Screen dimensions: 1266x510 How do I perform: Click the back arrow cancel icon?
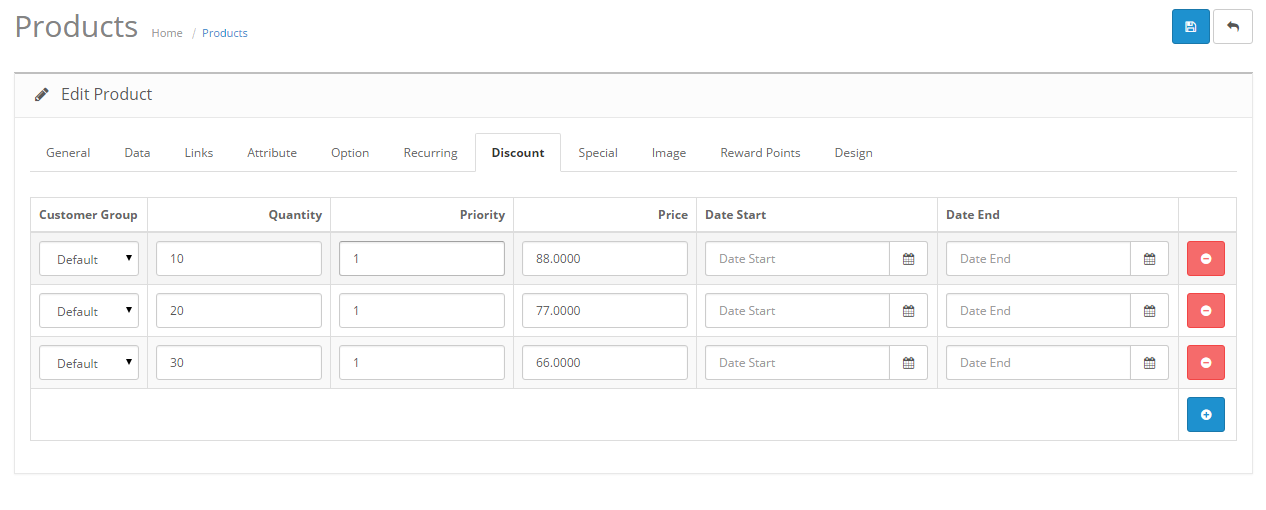pos(1232,27)
